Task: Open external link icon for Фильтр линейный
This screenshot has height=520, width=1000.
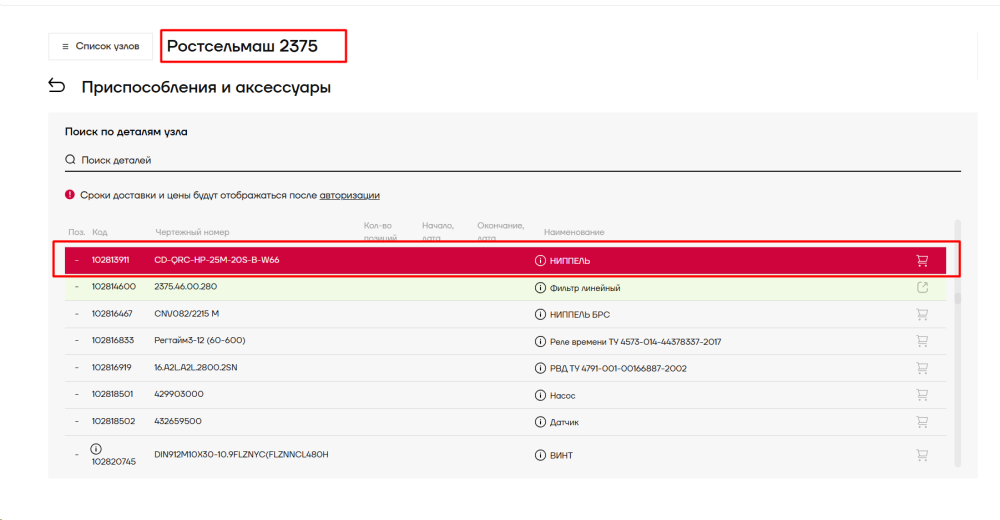Action: (x=922, y=288)
